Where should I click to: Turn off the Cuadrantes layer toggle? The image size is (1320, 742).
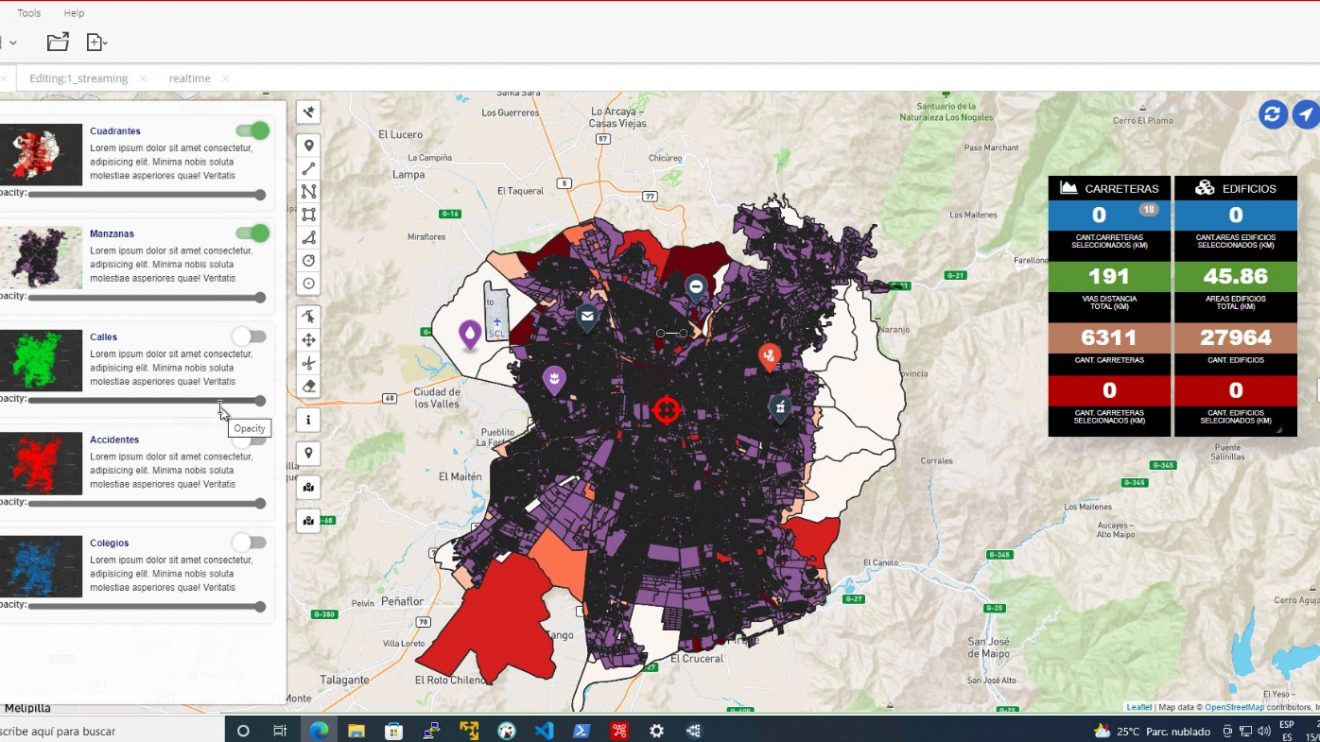coord(252,131)
